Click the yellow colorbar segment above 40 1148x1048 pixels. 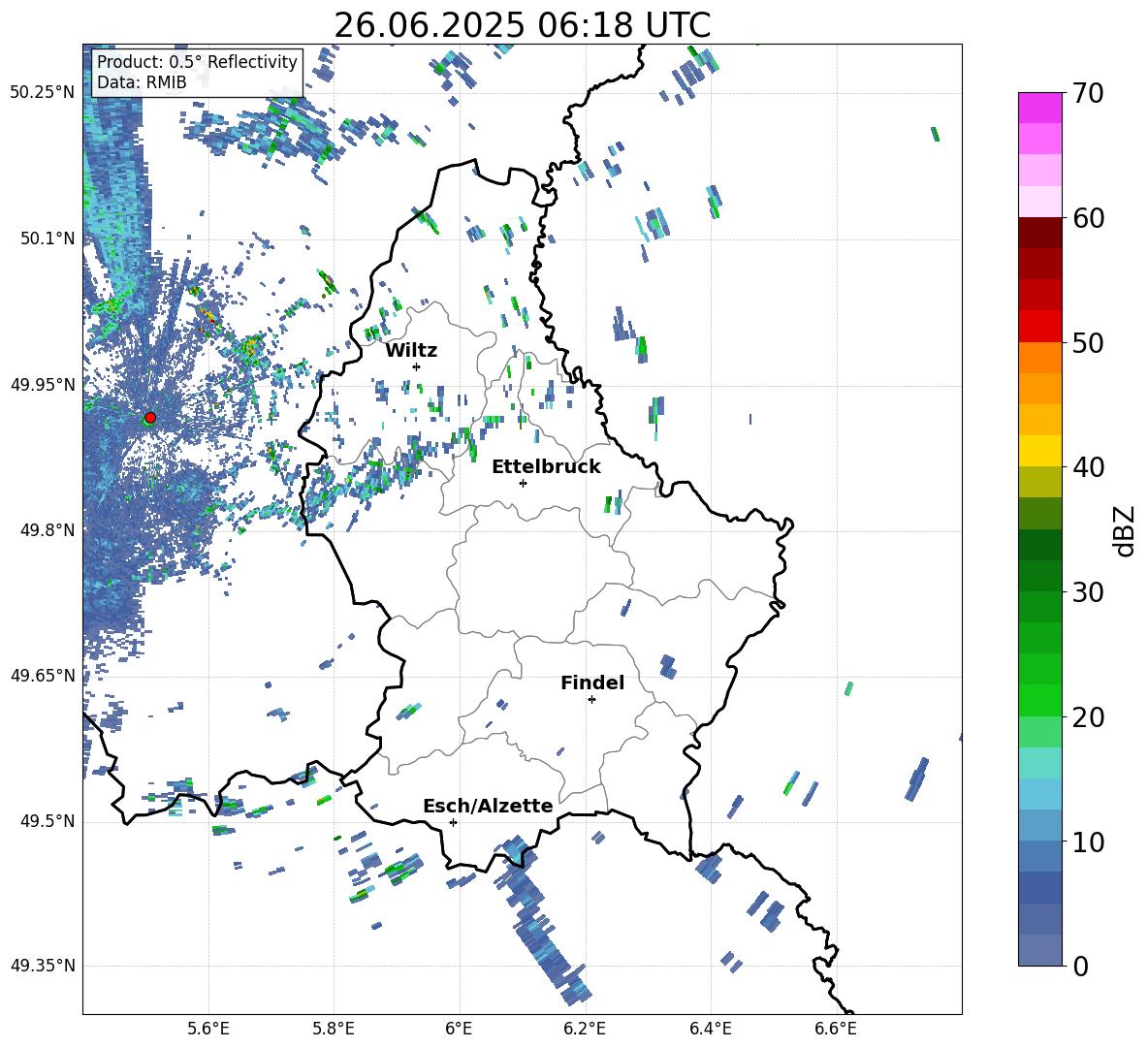tap(1039, 451)
